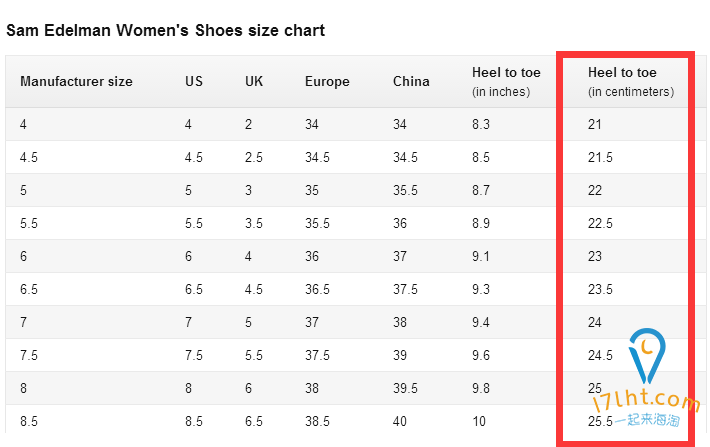
Task: Click the UK column header
Action: pyautogui.click(x=254, y=82)
